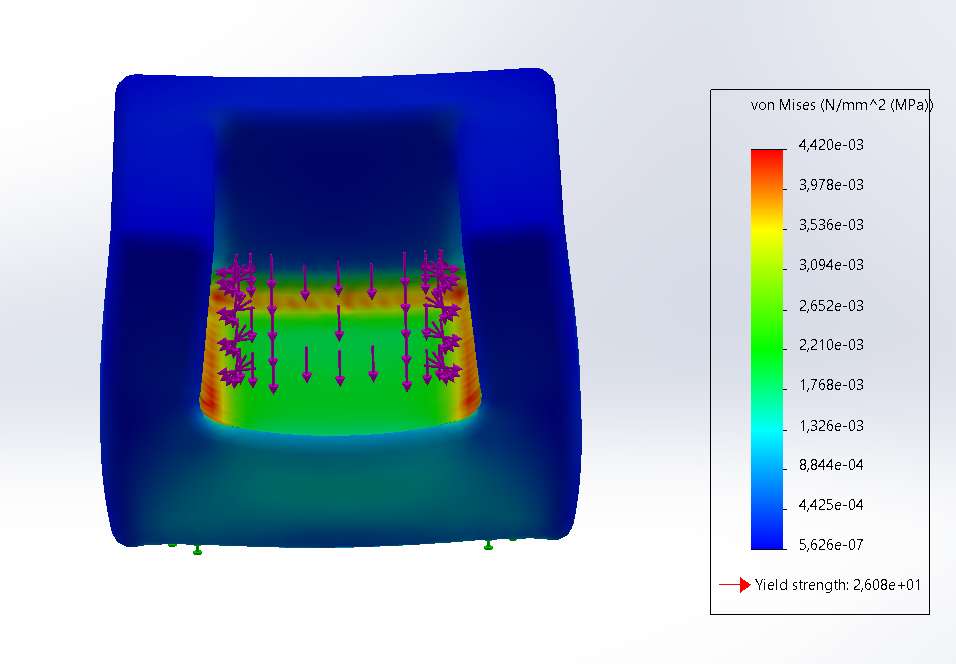This screenshot has height=664, width=956.
Task: Pick the dark blue bottom of the color bar
Action: coord(768,540)
